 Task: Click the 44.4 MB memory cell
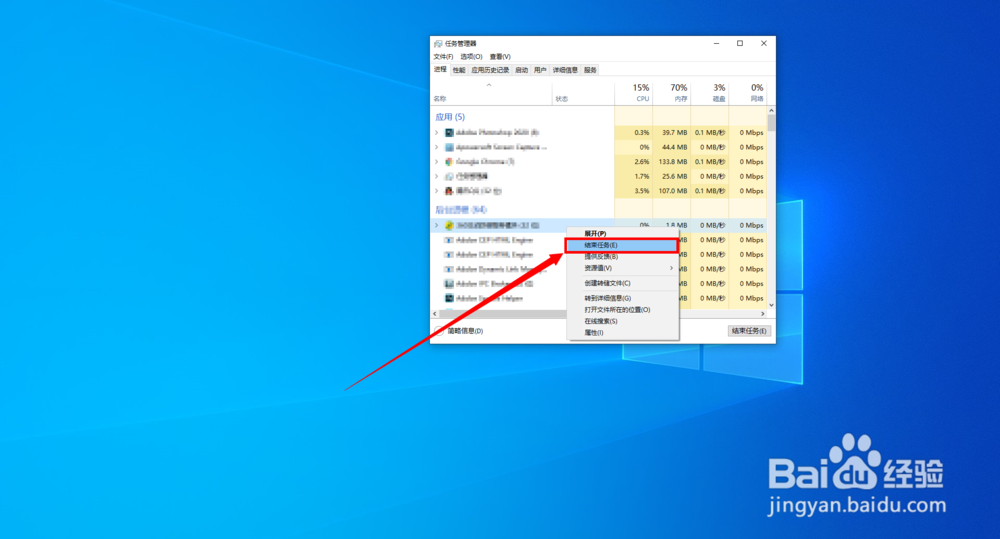[x=672, y=147]
